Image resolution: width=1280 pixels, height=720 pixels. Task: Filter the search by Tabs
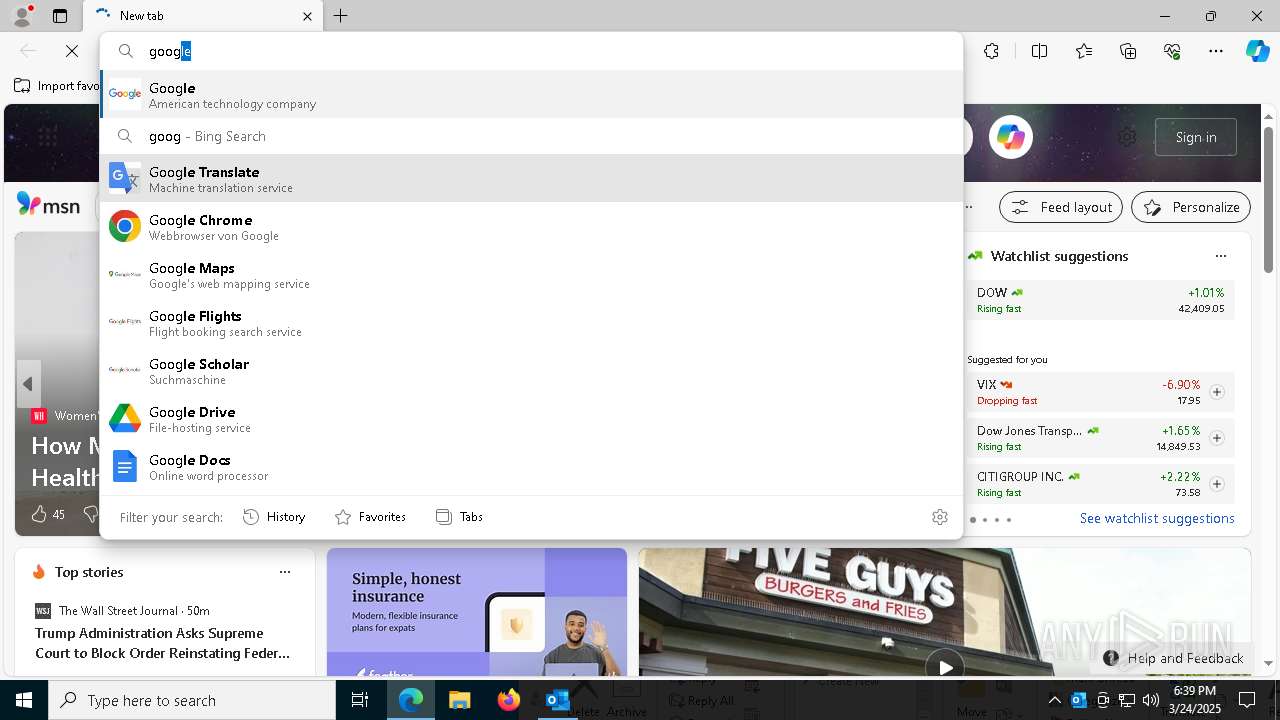pyautogui.click(x=459, y=517)
